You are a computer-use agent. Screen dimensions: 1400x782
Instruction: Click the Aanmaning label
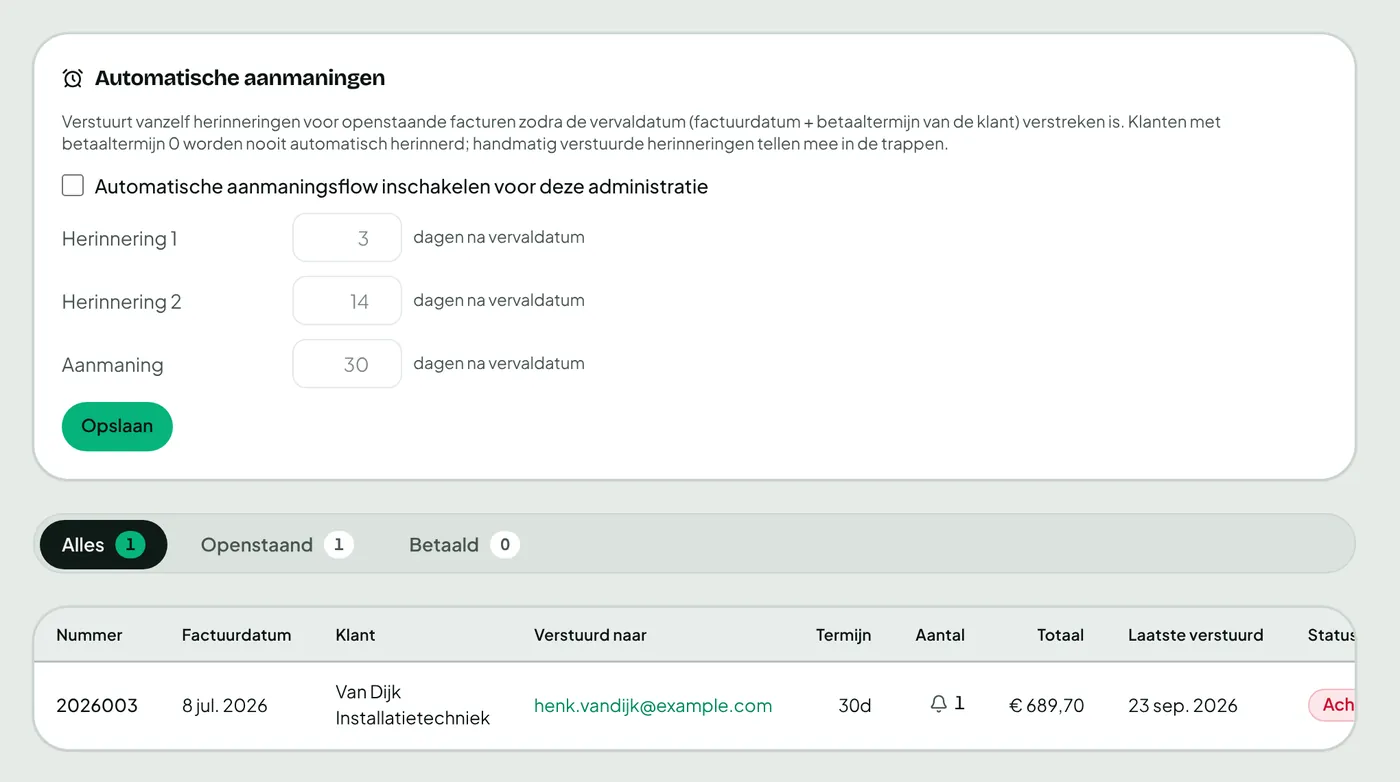pos(112,365)
